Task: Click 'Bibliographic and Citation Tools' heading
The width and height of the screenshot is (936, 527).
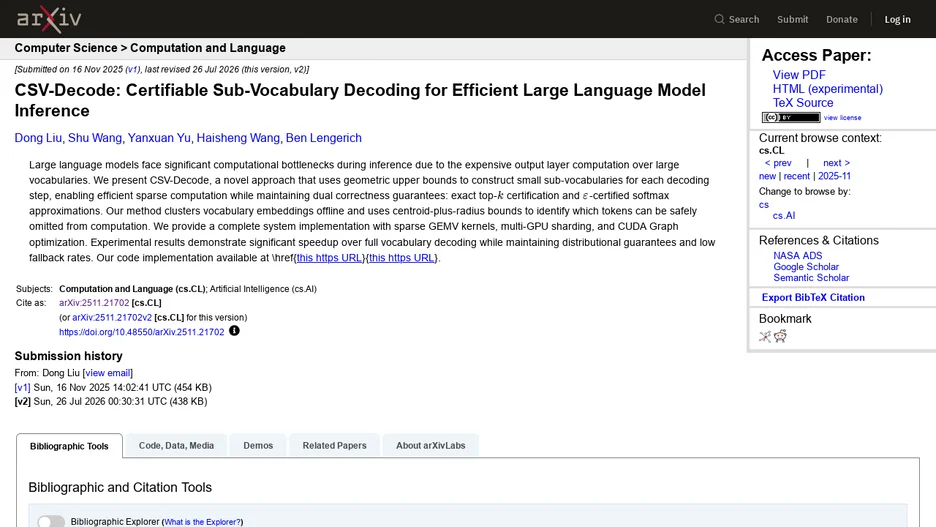Action: pyautogui.click(x=120, y=487)
